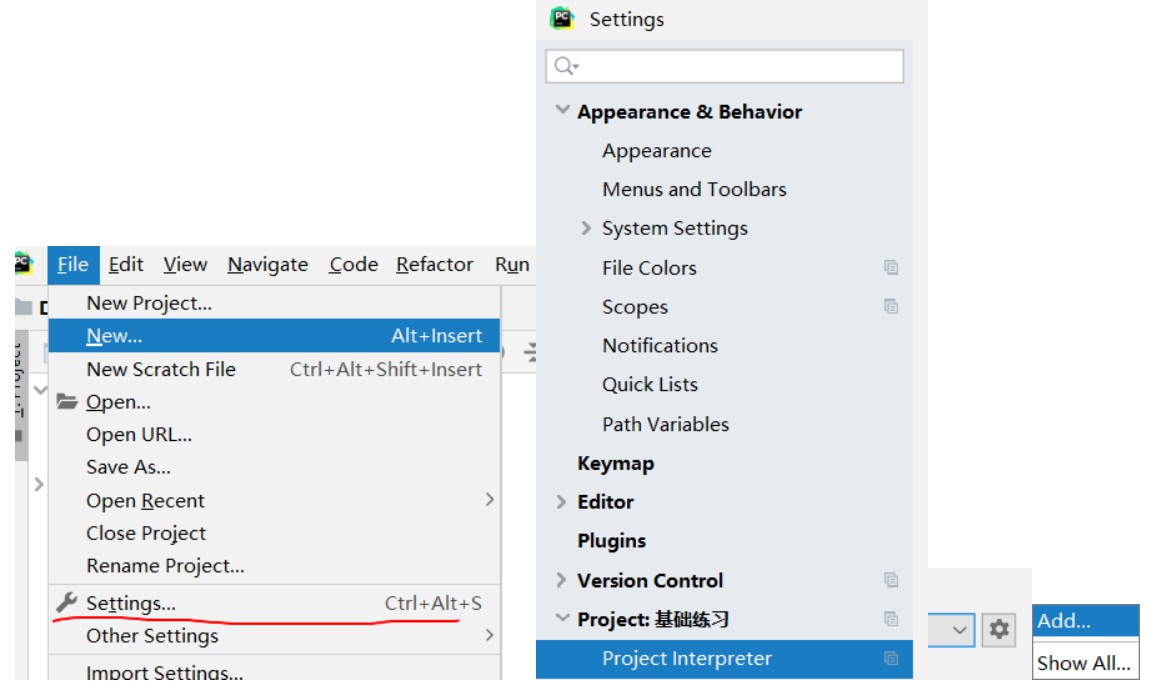Open the Open Recent submenu
Viewport: 1163px width, 688px height.
[146, 501]
